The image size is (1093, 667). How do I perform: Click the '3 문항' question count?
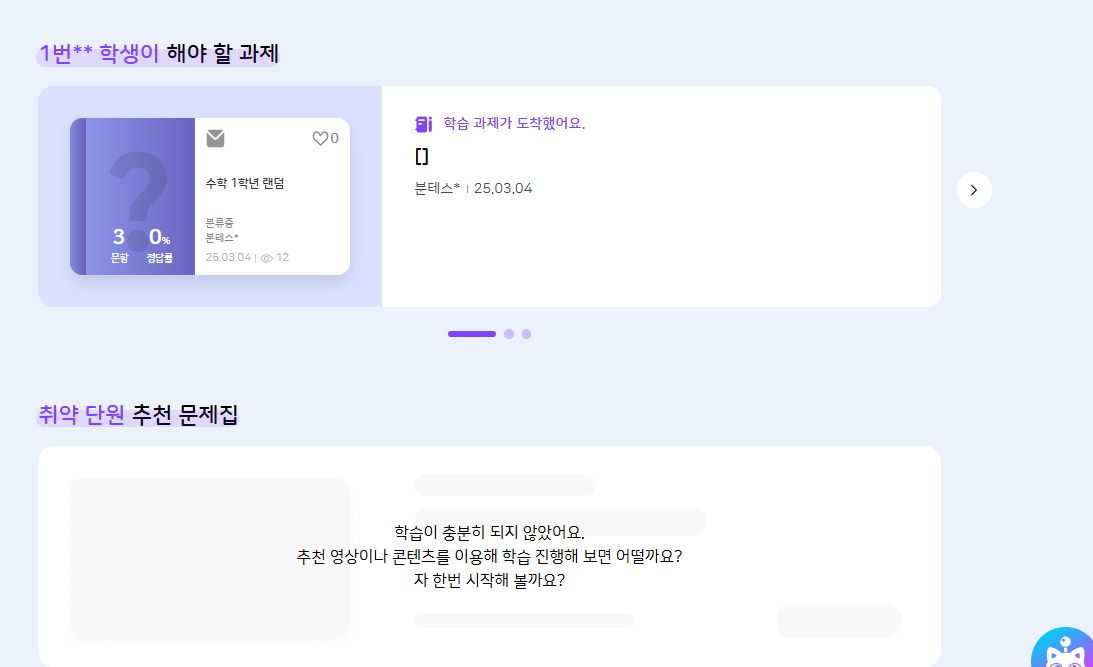tap(119, 244)
